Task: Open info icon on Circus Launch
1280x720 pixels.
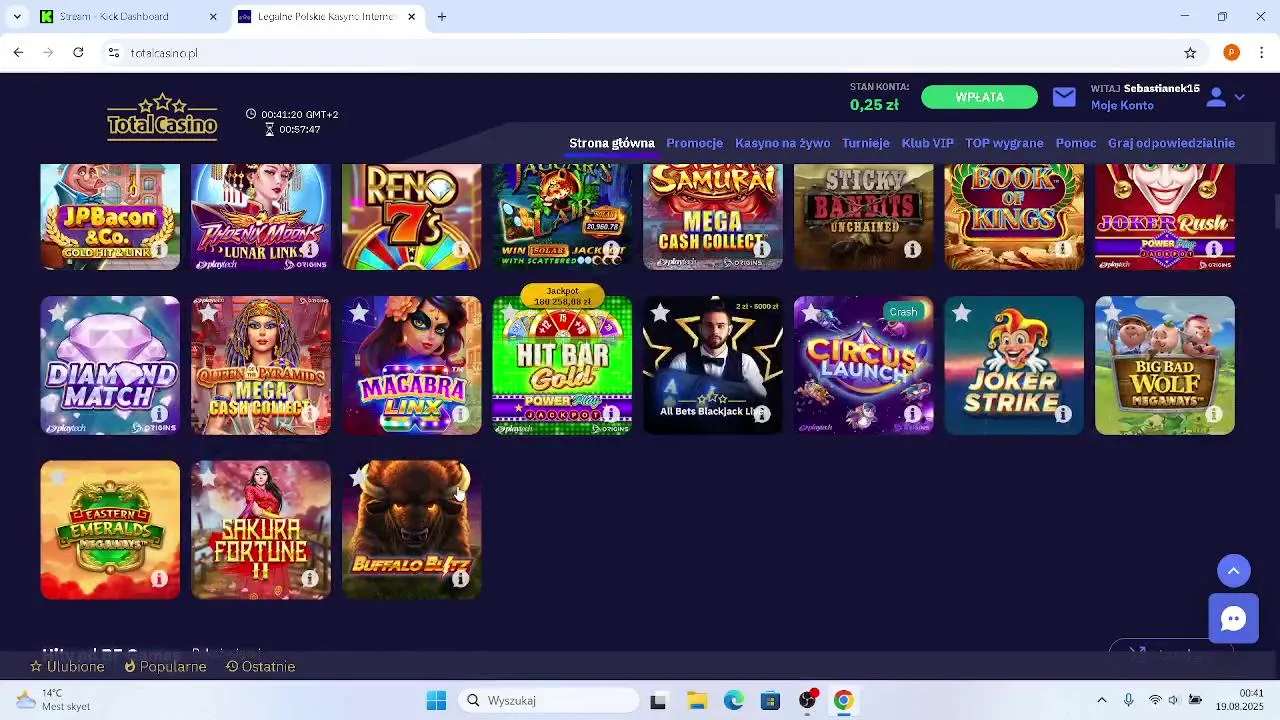Action: click(x=912, y=414)
